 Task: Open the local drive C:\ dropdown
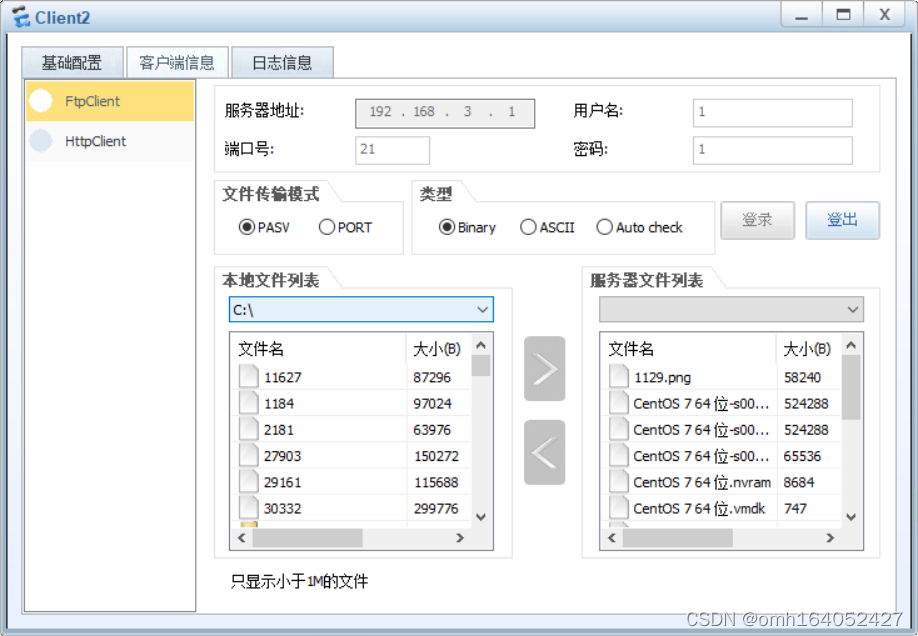point(361,309)
